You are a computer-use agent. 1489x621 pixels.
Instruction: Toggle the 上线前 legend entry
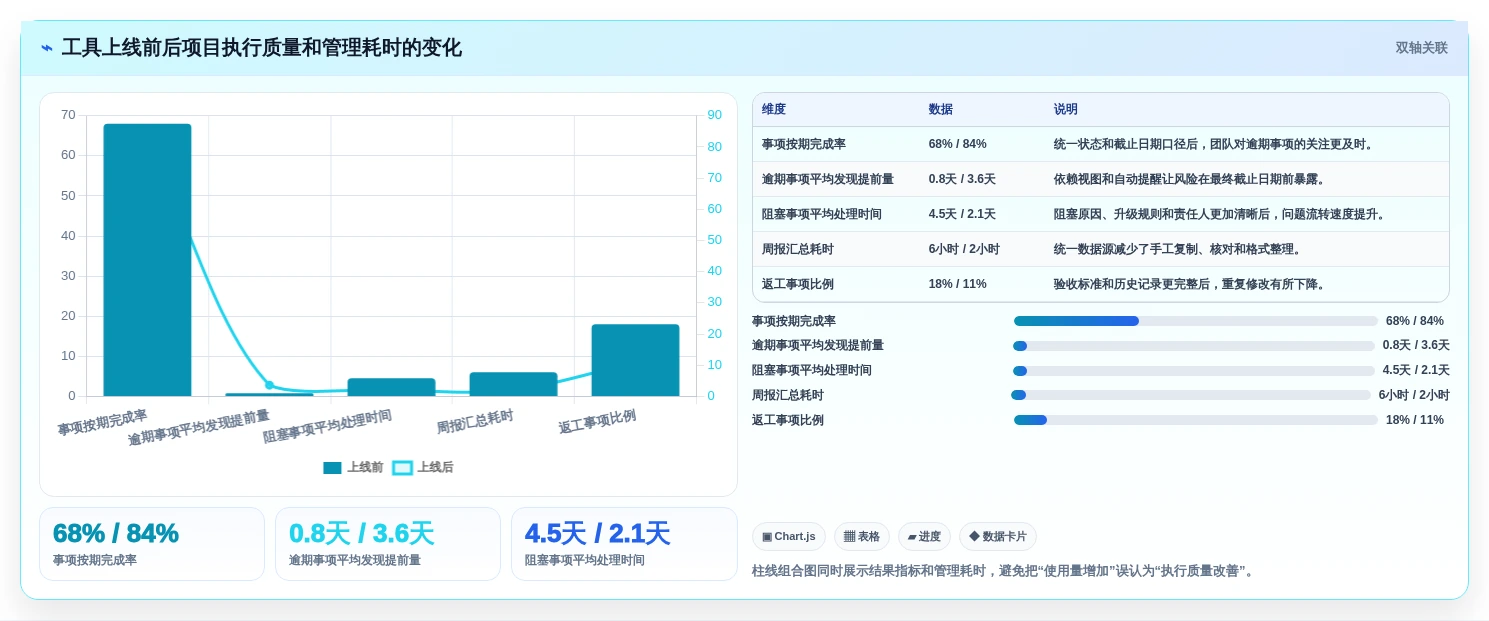pos(353,467)
